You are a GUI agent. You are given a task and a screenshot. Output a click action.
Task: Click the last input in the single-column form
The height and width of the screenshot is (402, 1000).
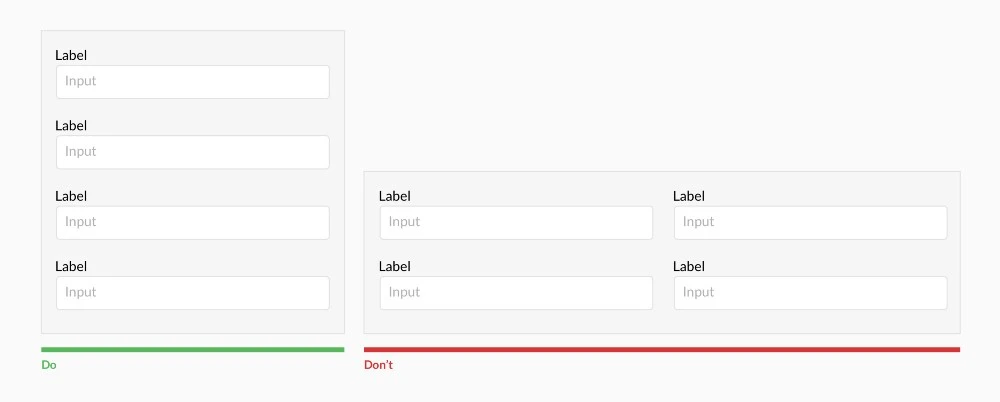192,293
